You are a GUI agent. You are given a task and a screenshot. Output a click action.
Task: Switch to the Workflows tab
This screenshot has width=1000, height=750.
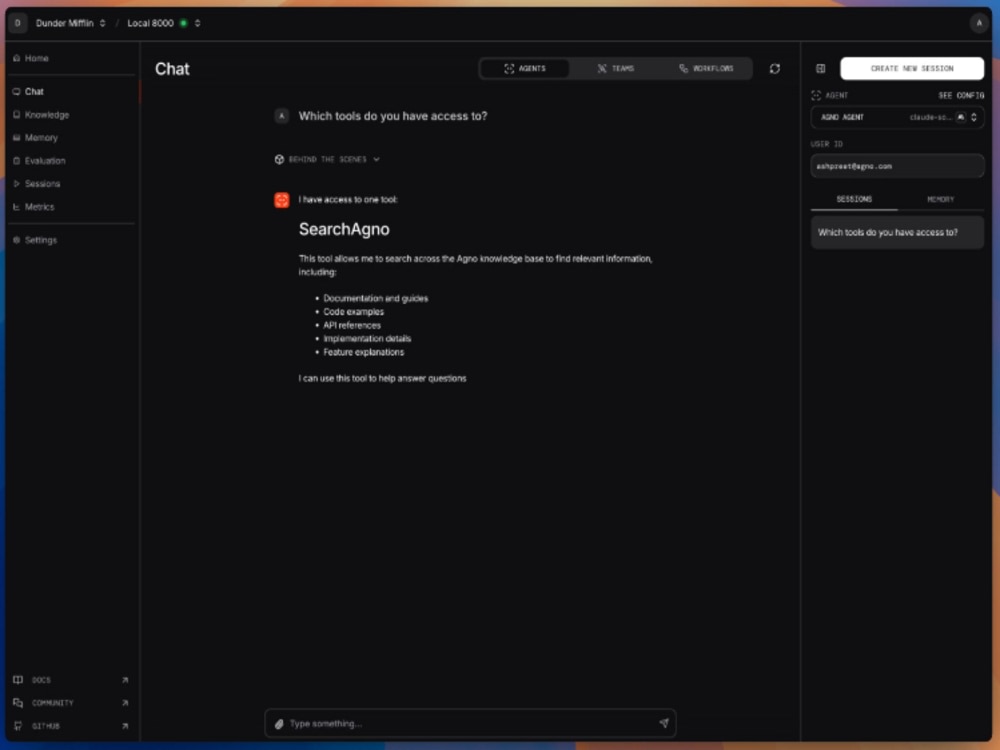click(x=706, y=68)
